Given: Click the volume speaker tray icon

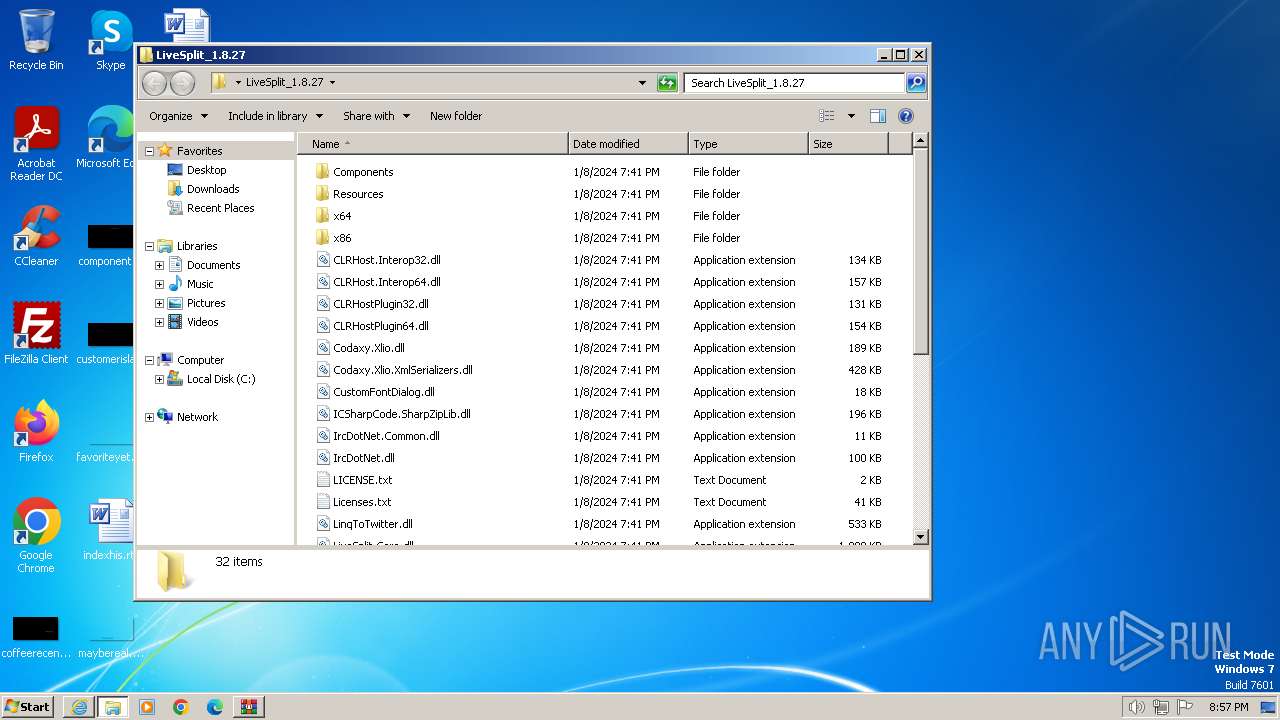Looking at the screenshot, I should 1137,707.
